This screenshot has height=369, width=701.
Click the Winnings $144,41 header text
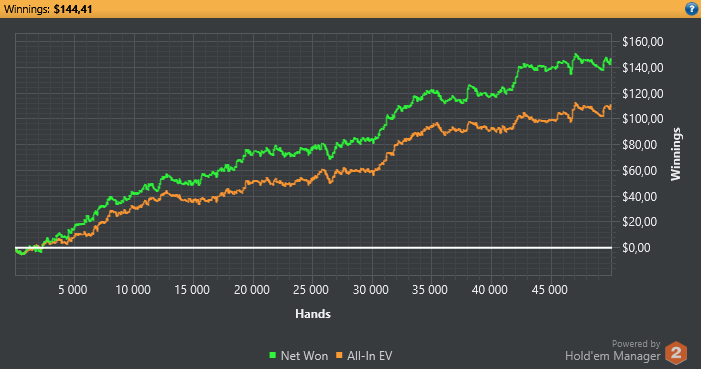pyautogui.click(x=48, y=9)
